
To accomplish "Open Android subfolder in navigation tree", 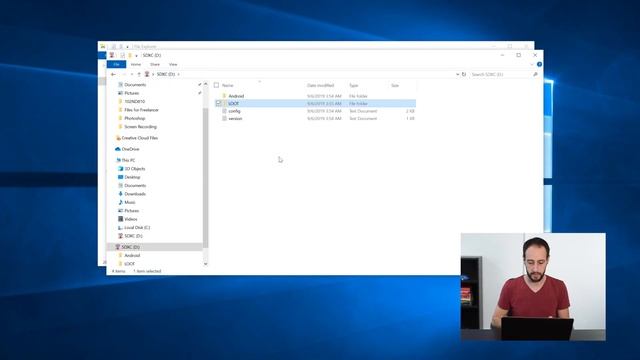I will tap(132, 256).
